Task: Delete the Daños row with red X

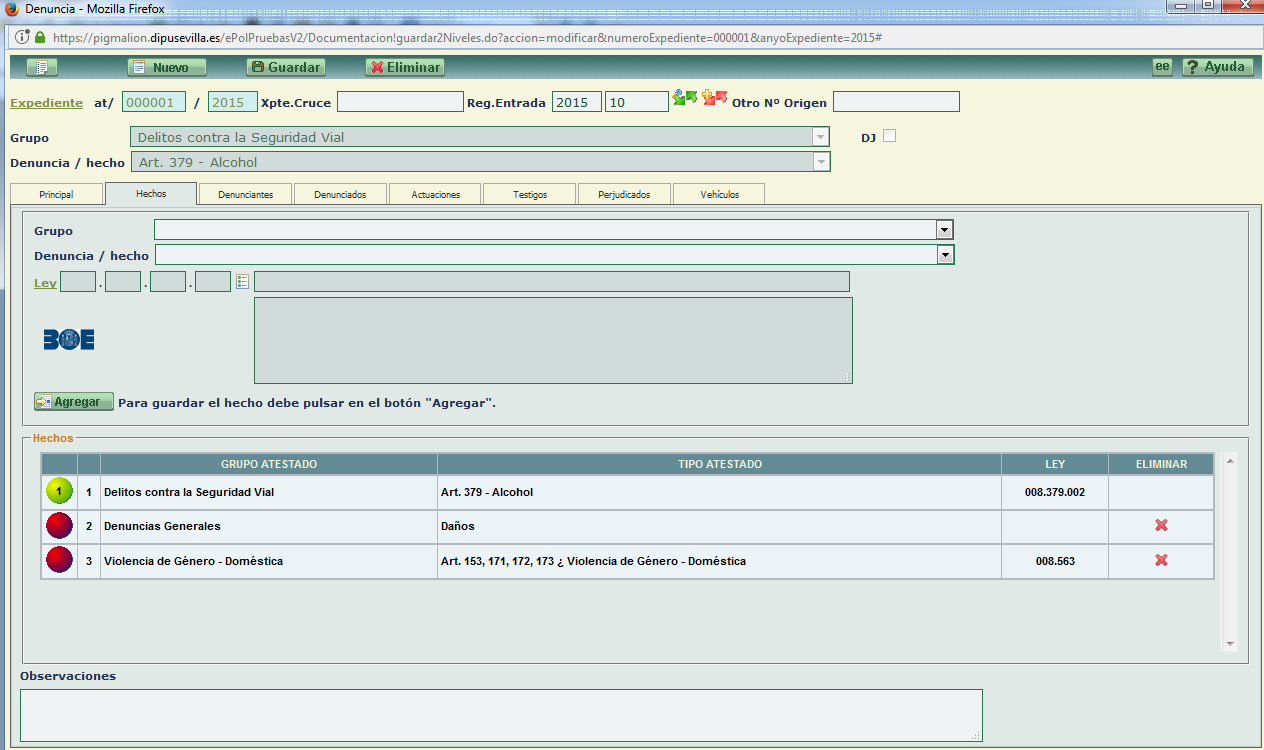Action: point(1161,526)
